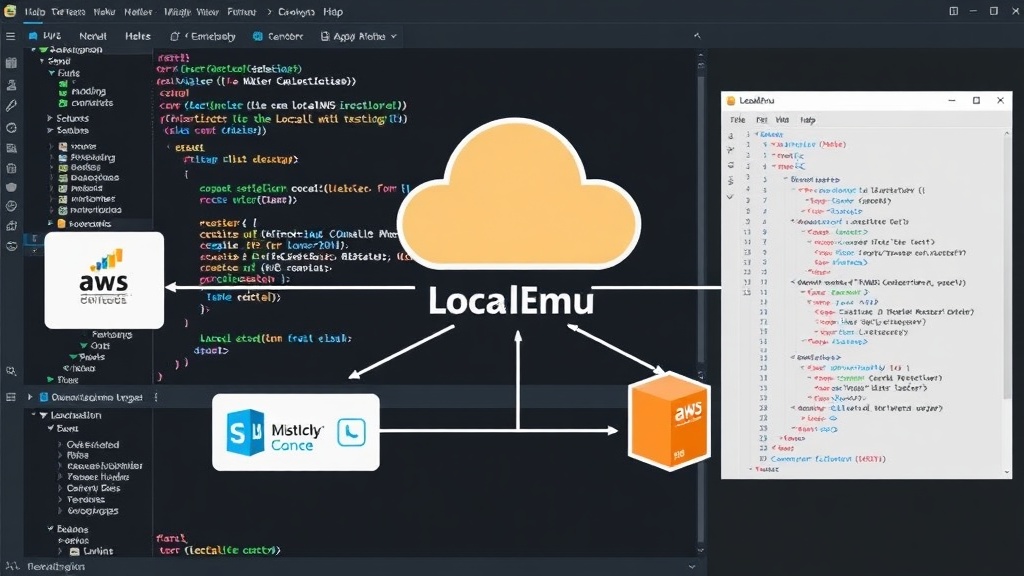This screenshot has height=576, width=1024.
Task: Click the status bar icon before 'Rereatingion'
Action: (12, 566)
